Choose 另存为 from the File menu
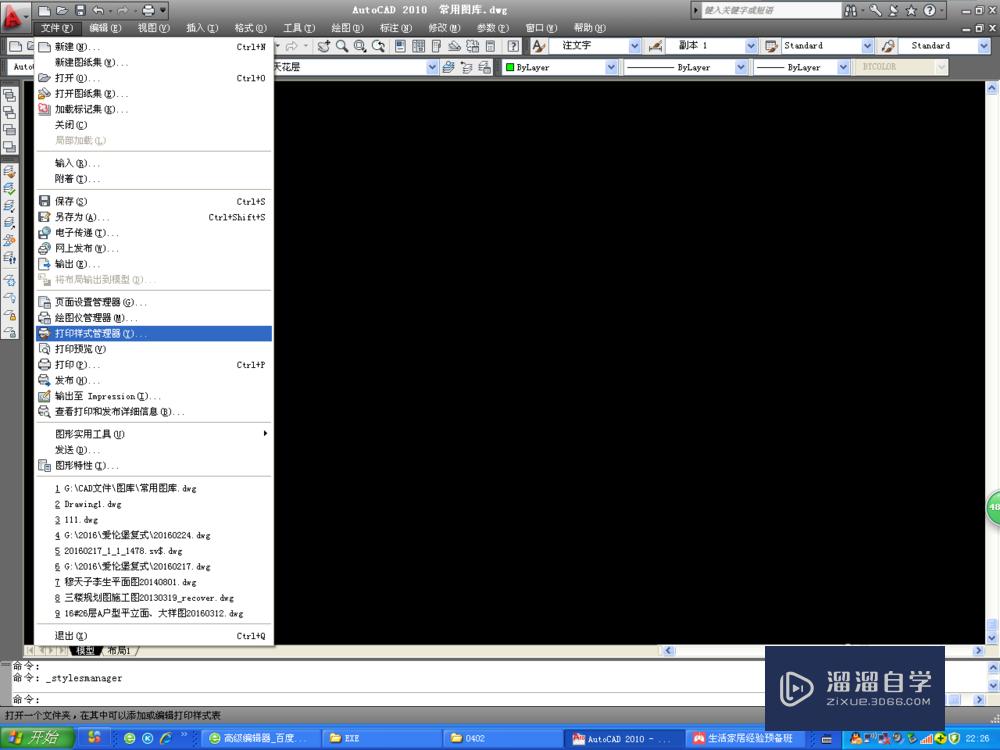Screen dimensions: 1000x750 tap(154, 217)
